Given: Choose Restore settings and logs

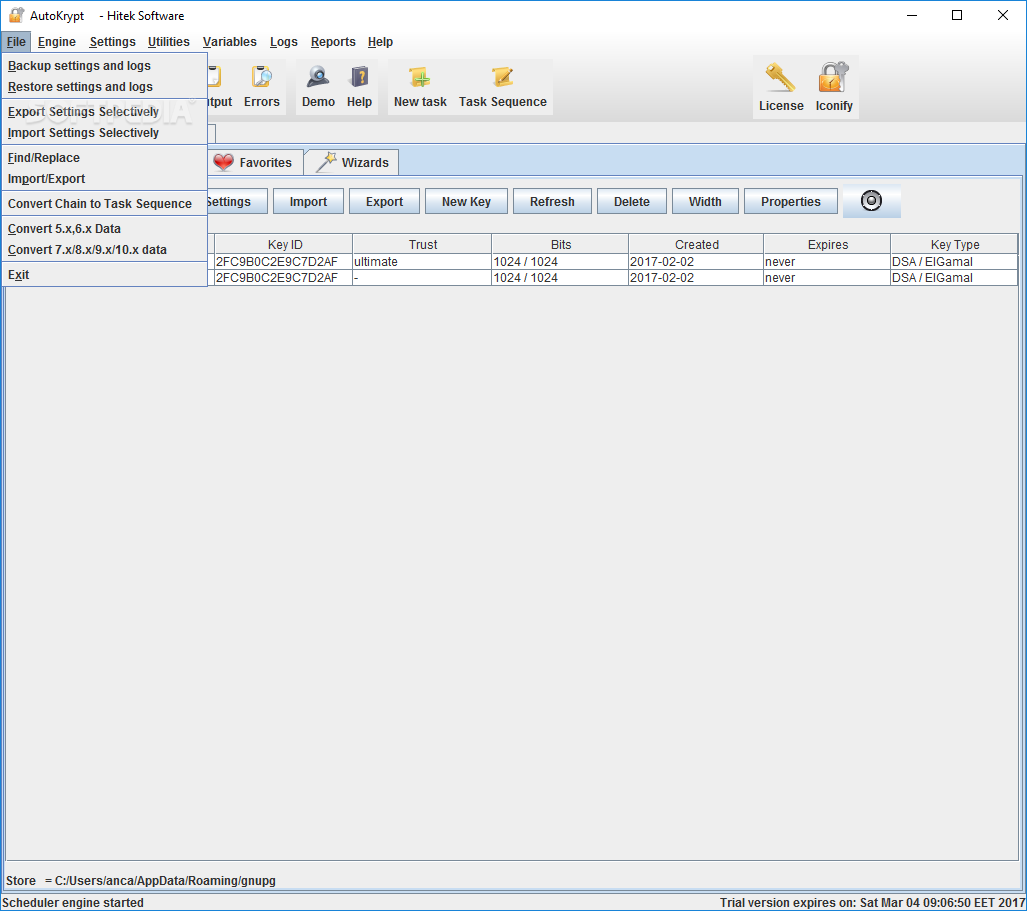Looking at the screenshot, I should pos(105,86).
